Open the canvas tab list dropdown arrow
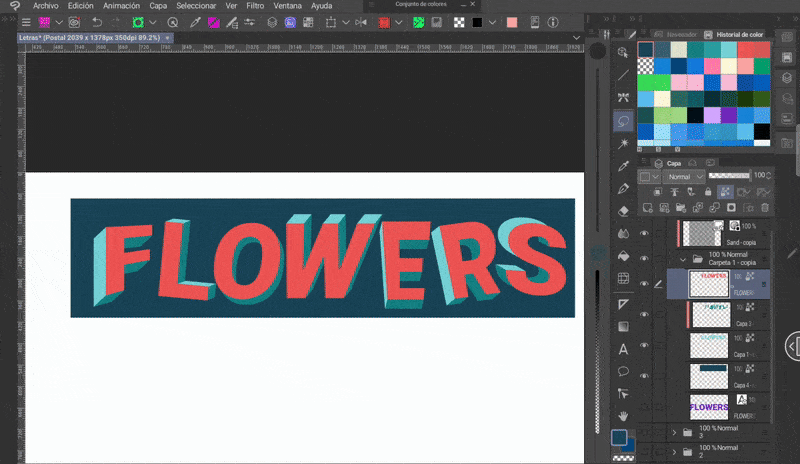This screenshot has width=800, height=464. point(576,38)
